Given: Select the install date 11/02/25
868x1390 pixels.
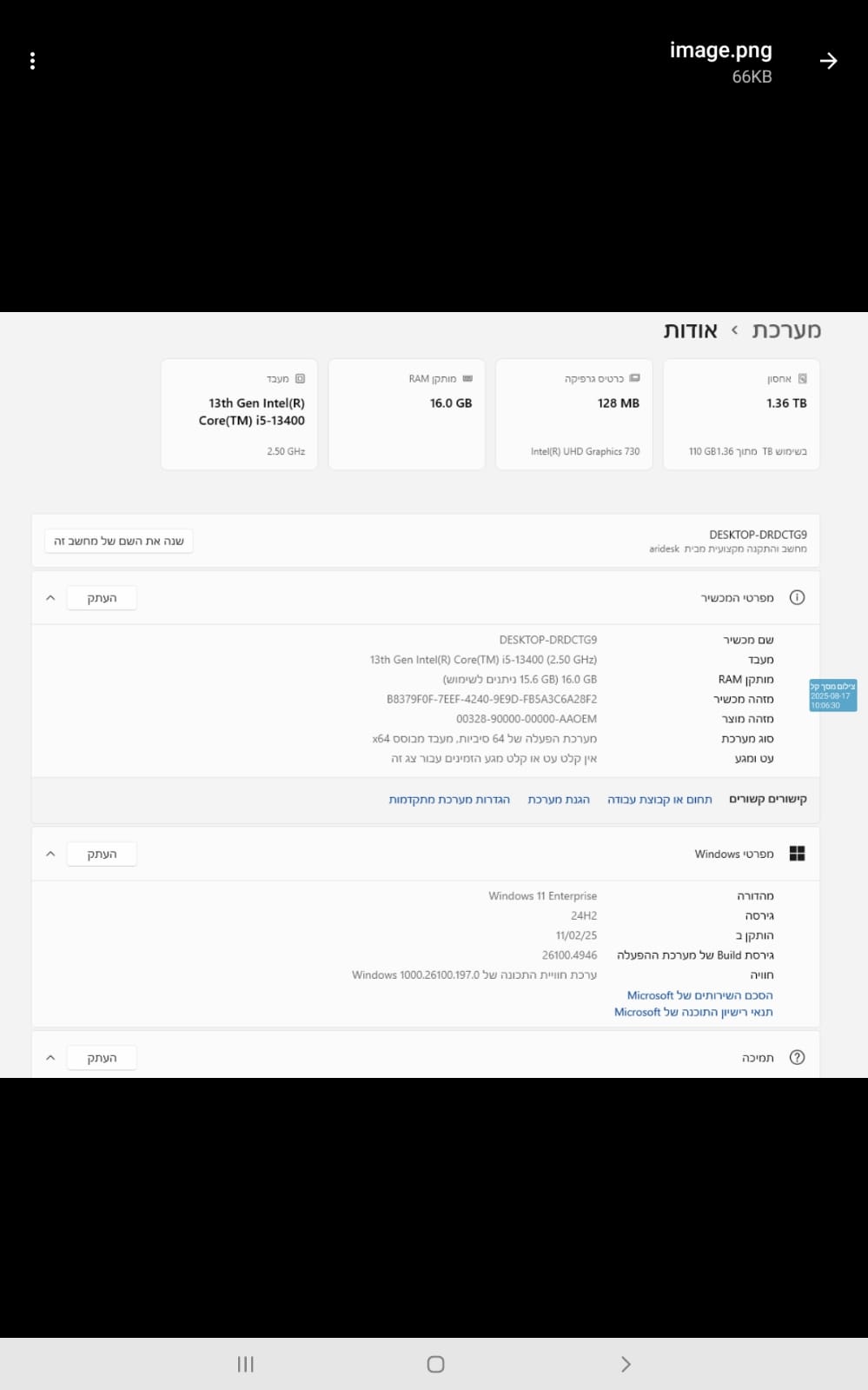Looking at the screenshot, I should (577, 935).
